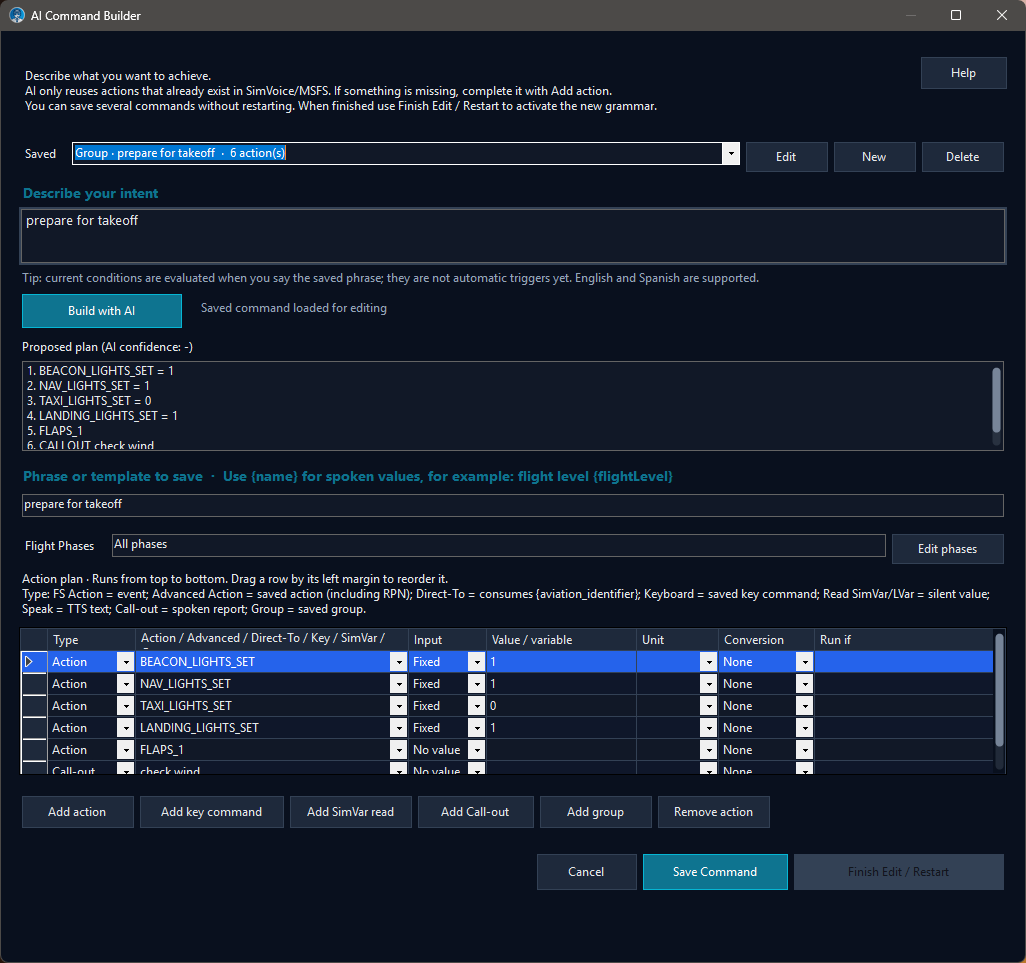Click the Value / variable column header
This screenshot has width=1026, height=963.
pyautogui.click(x=561, y=640)
